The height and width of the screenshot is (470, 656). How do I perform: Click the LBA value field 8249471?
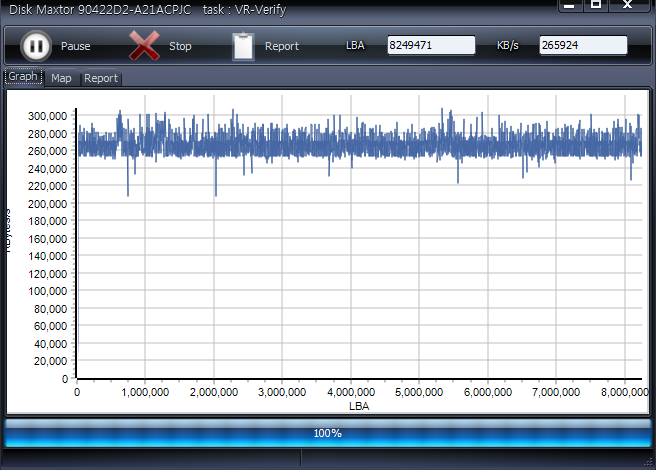tap(431, 45)
